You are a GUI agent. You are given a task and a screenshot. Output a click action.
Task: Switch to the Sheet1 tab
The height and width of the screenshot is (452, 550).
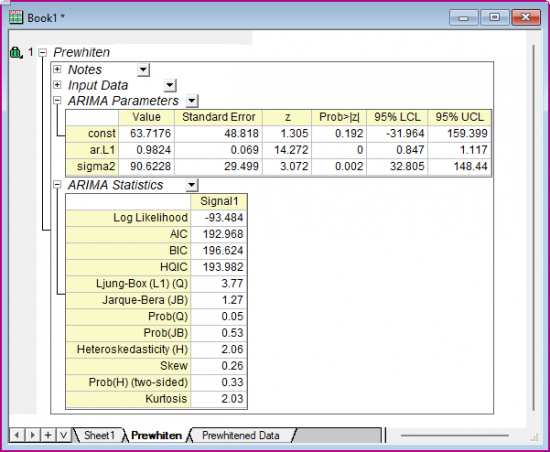[x=99, y=435]
